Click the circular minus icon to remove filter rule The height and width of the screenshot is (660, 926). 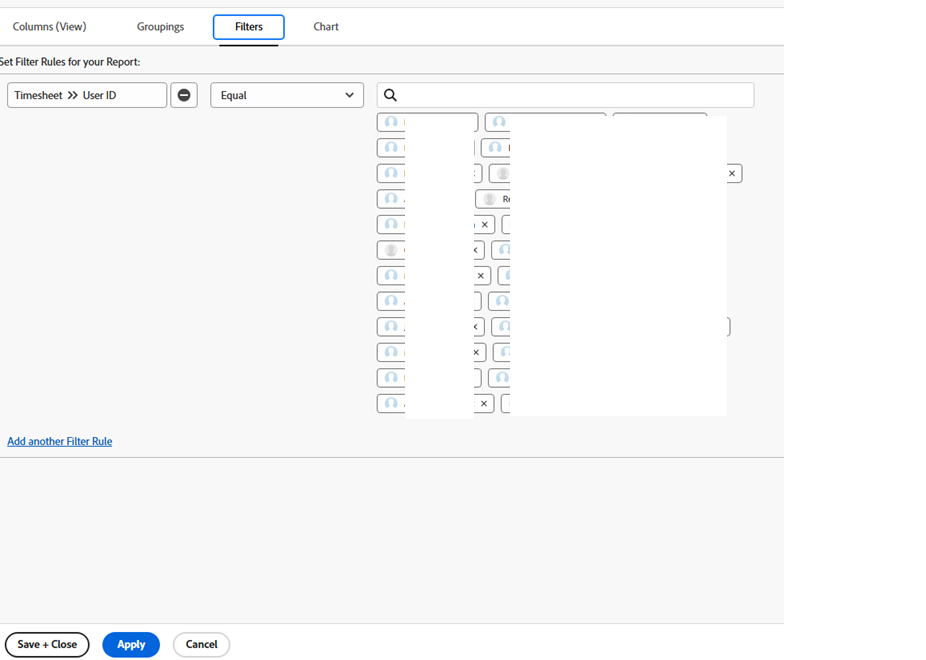point(184,94)
